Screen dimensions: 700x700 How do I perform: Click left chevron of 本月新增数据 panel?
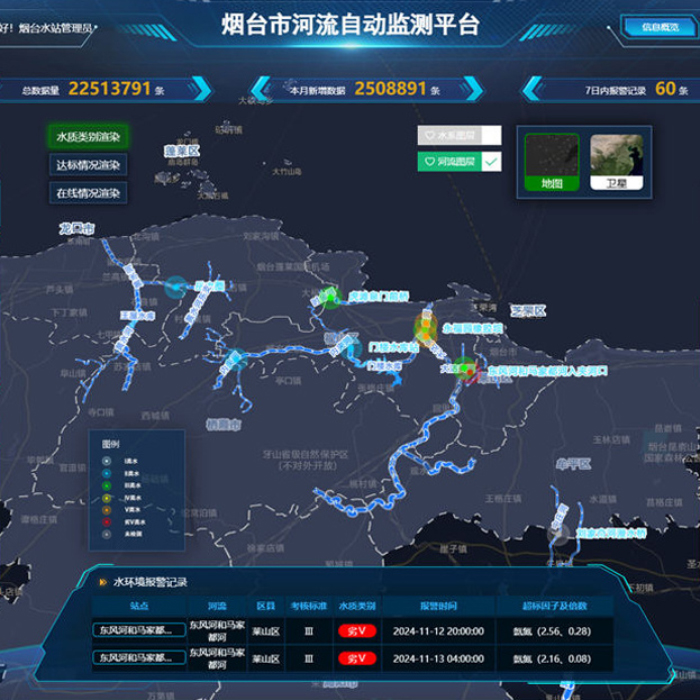[261, 89]
